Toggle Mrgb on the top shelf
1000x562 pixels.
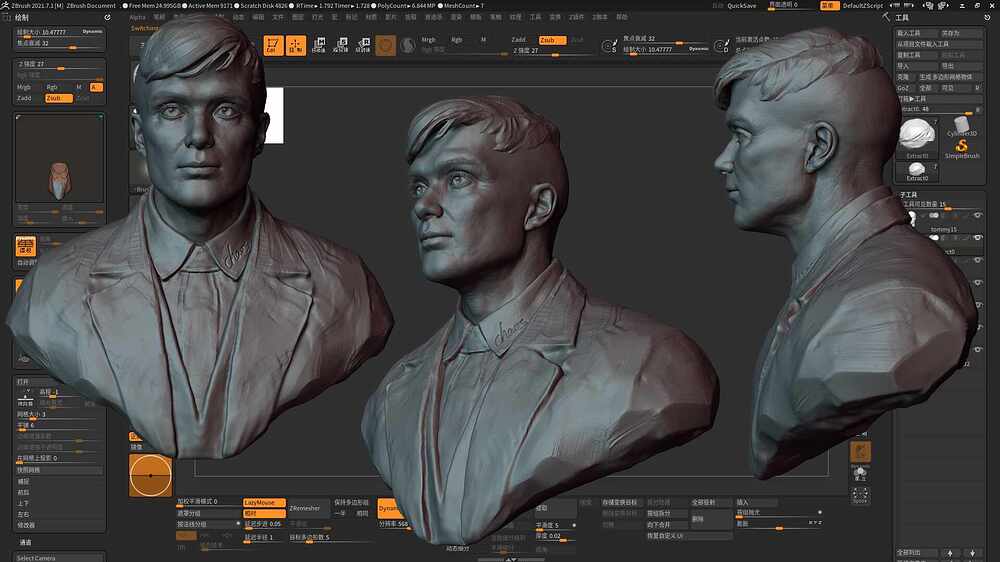[x=428, y=40]
